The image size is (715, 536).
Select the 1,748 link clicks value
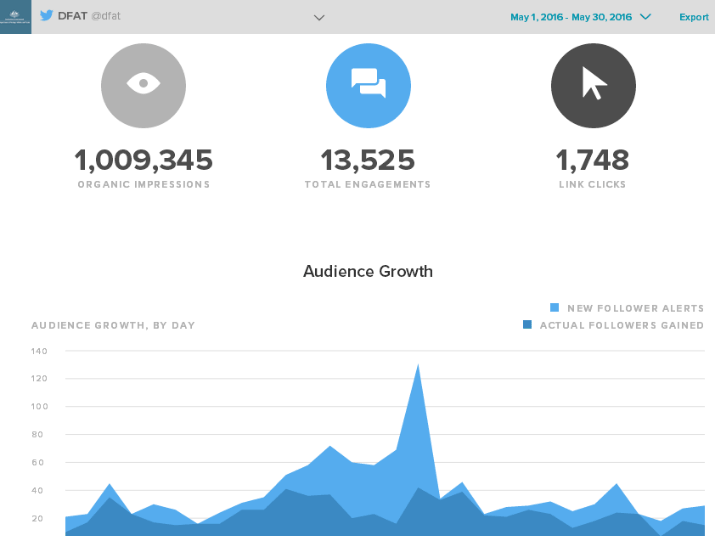[x=593, y=160]
